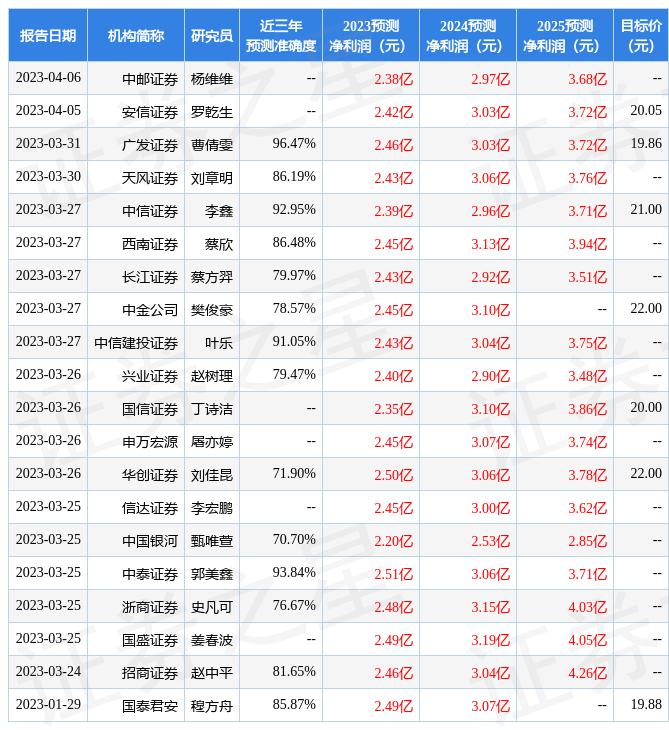
Task: Click the 机构简称 column header
Action: 136,35
